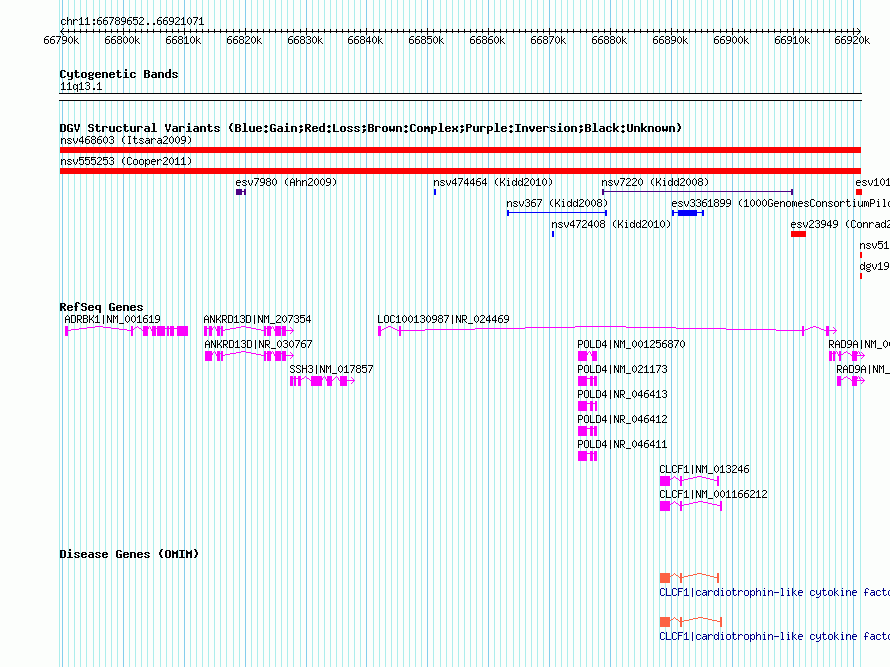Click the nsv474464 small blue gain mark
This screenshot has width=890, height=667.
(x=435, y=192)
